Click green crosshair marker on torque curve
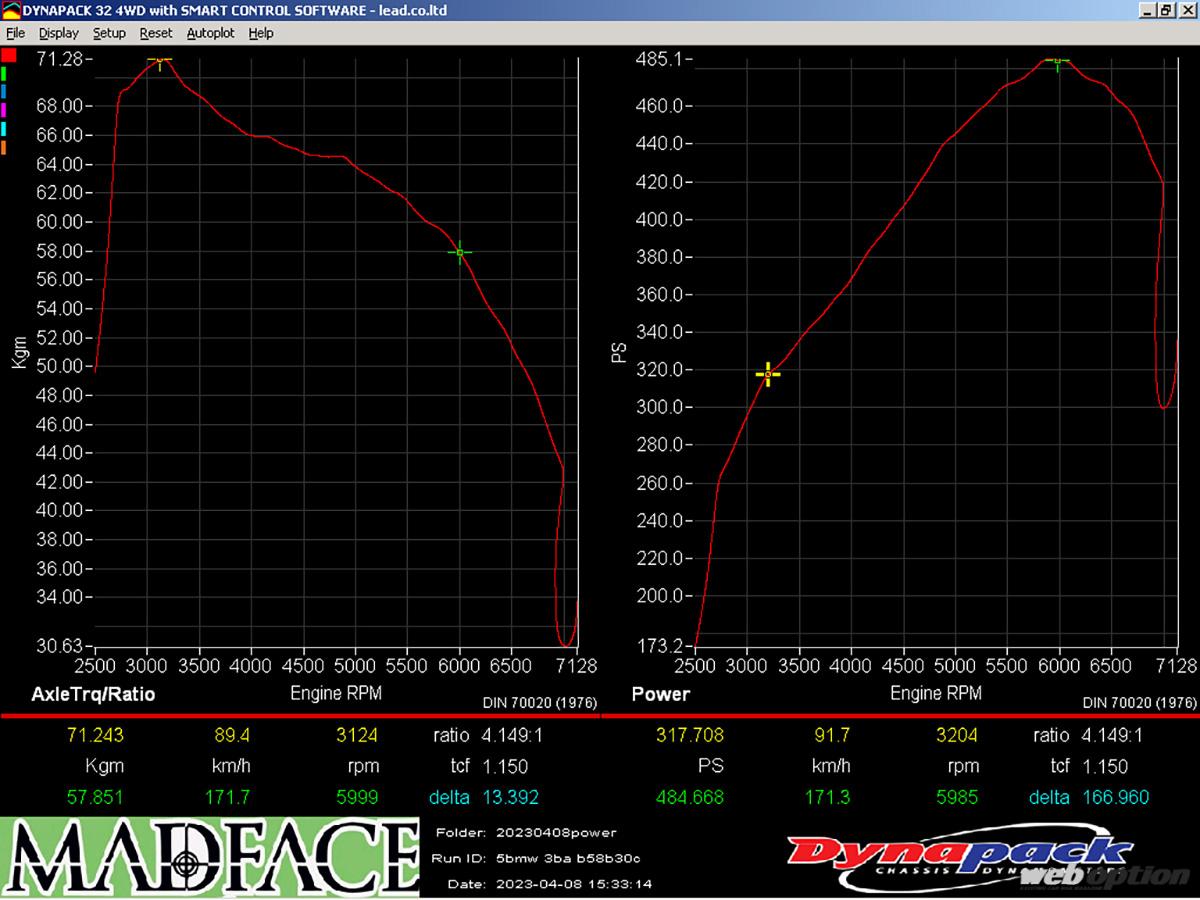The height and width of the screenshot is (900, 1200). (x=460, y=252)
